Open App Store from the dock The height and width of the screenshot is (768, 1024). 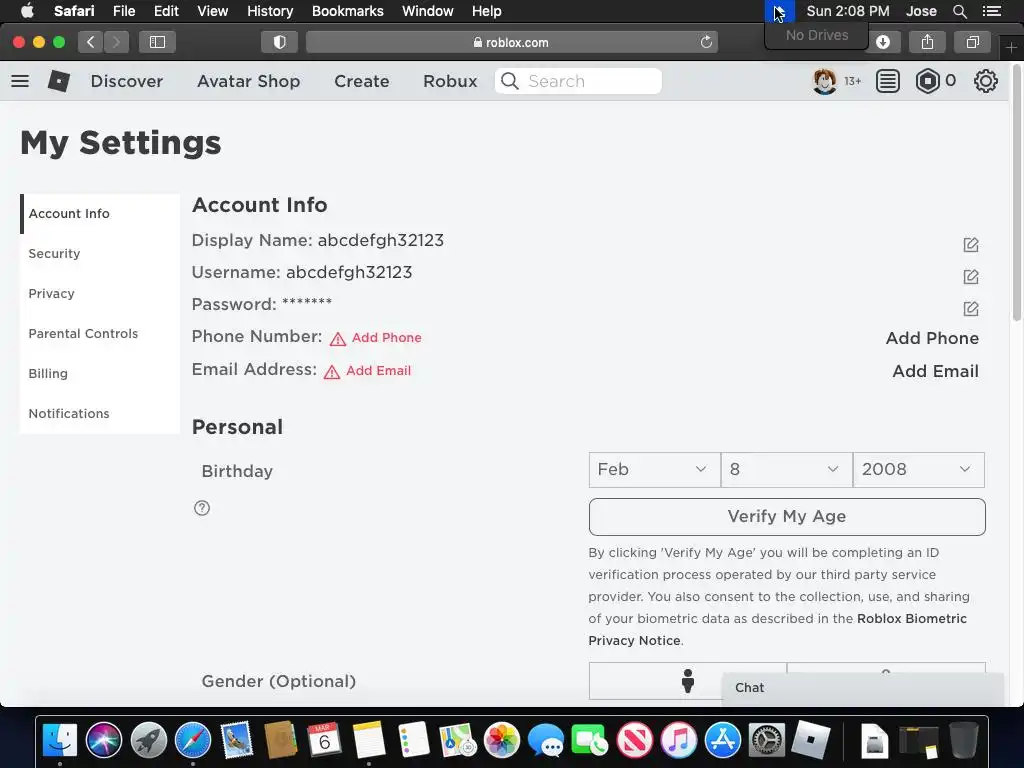(x=723, y=740)
